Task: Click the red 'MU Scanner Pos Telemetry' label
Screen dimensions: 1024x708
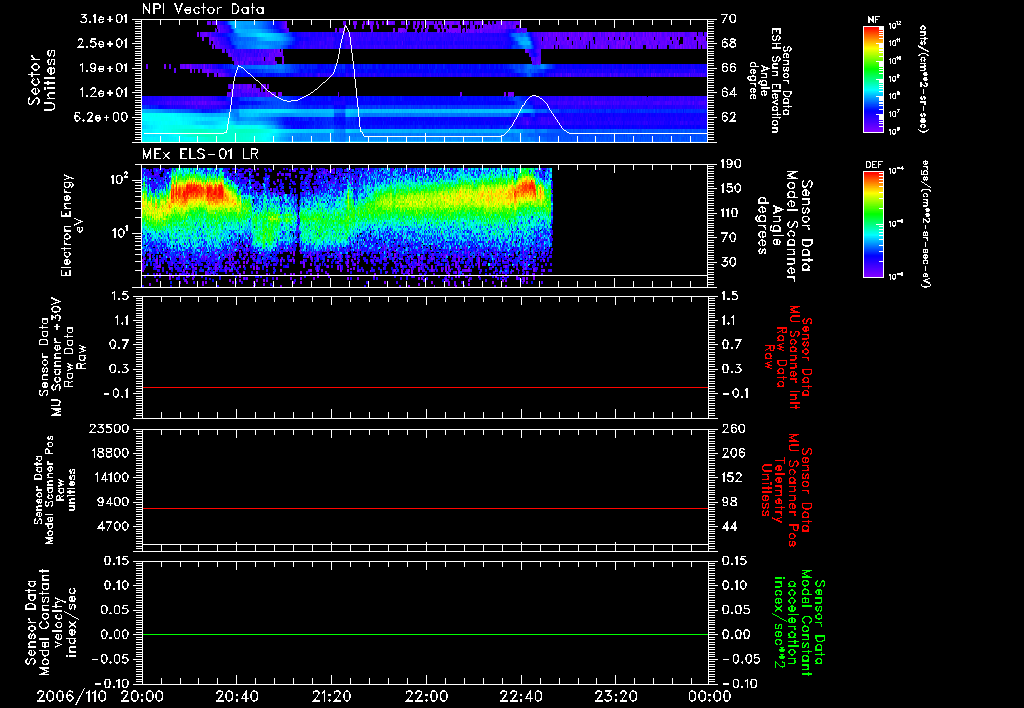Action: pos(786,490)
